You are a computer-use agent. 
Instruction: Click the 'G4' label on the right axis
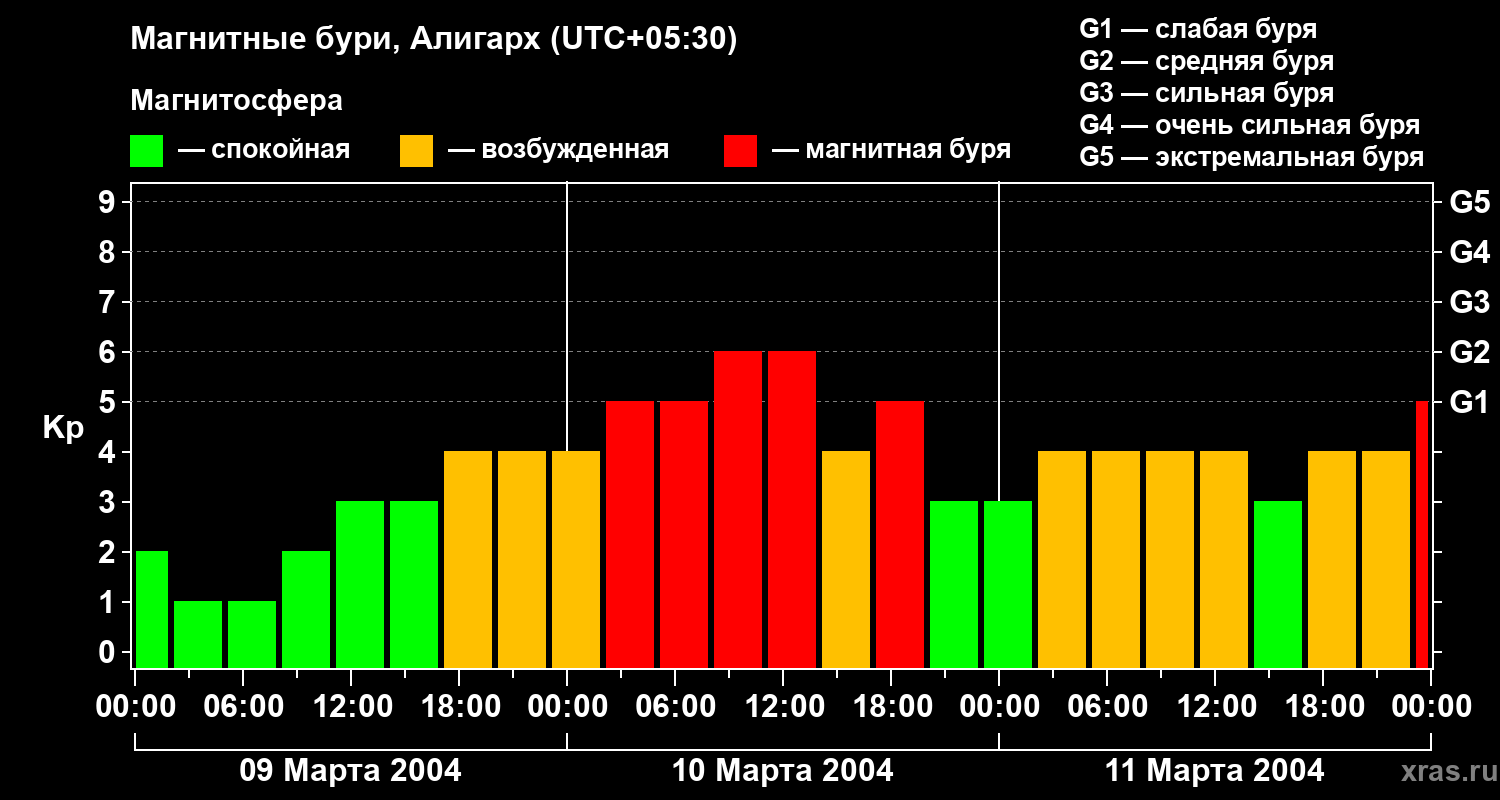(x=1469, y=252)
